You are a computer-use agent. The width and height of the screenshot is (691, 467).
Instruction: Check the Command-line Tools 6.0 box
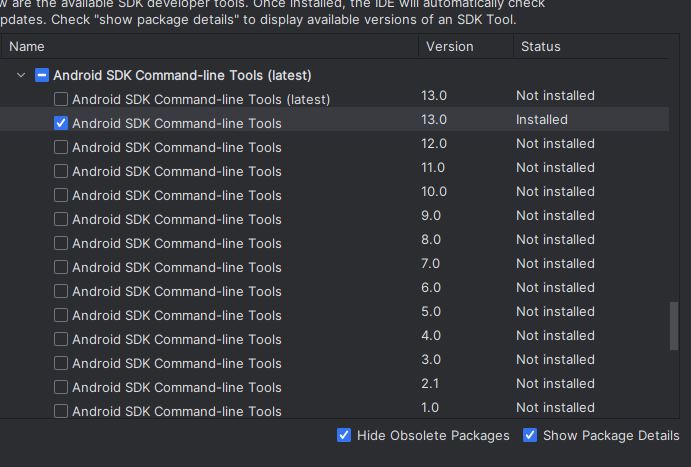pos(61,291)
